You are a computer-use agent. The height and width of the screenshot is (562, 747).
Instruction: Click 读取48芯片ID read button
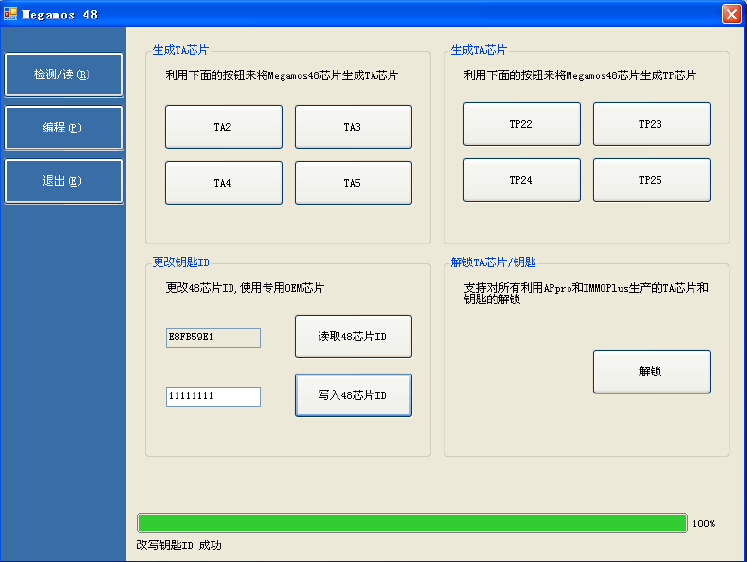coord(353,336)
